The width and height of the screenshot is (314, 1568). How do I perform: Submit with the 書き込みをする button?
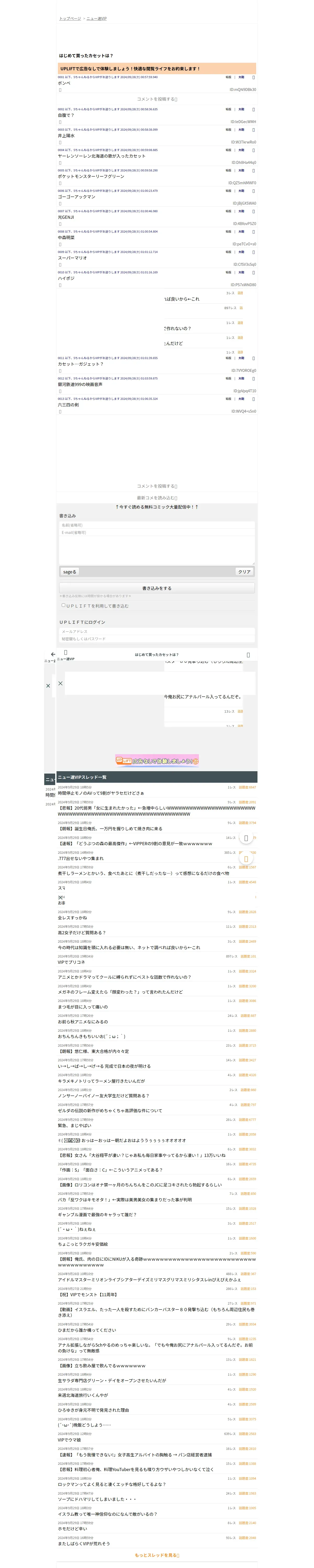(x=157, y=588)
